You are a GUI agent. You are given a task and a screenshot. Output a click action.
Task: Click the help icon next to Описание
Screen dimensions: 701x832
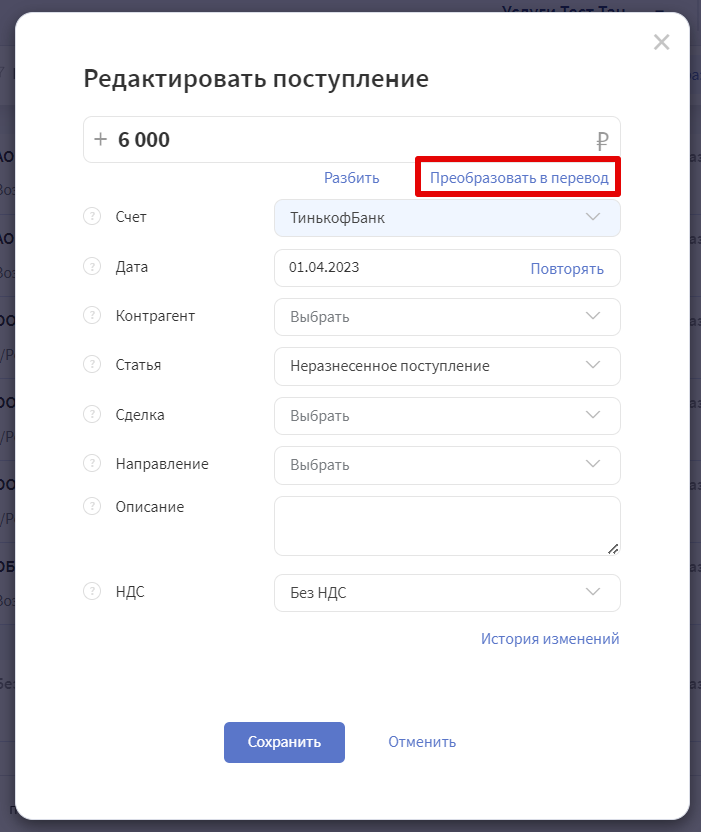(x=92, y=506)
